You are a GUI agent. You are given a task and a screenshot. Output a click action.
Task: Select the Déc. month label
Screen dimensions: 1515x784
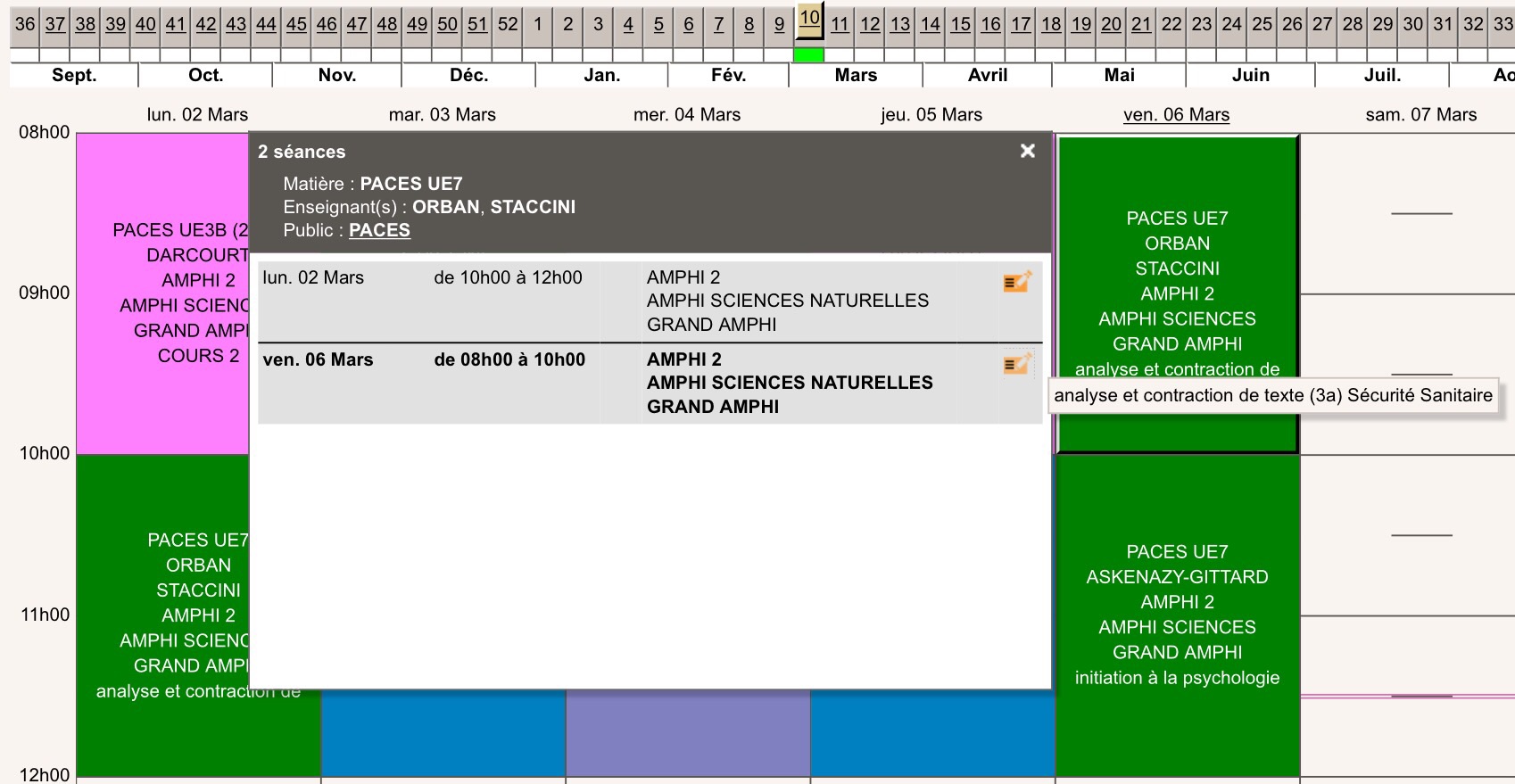click(468, 75)
